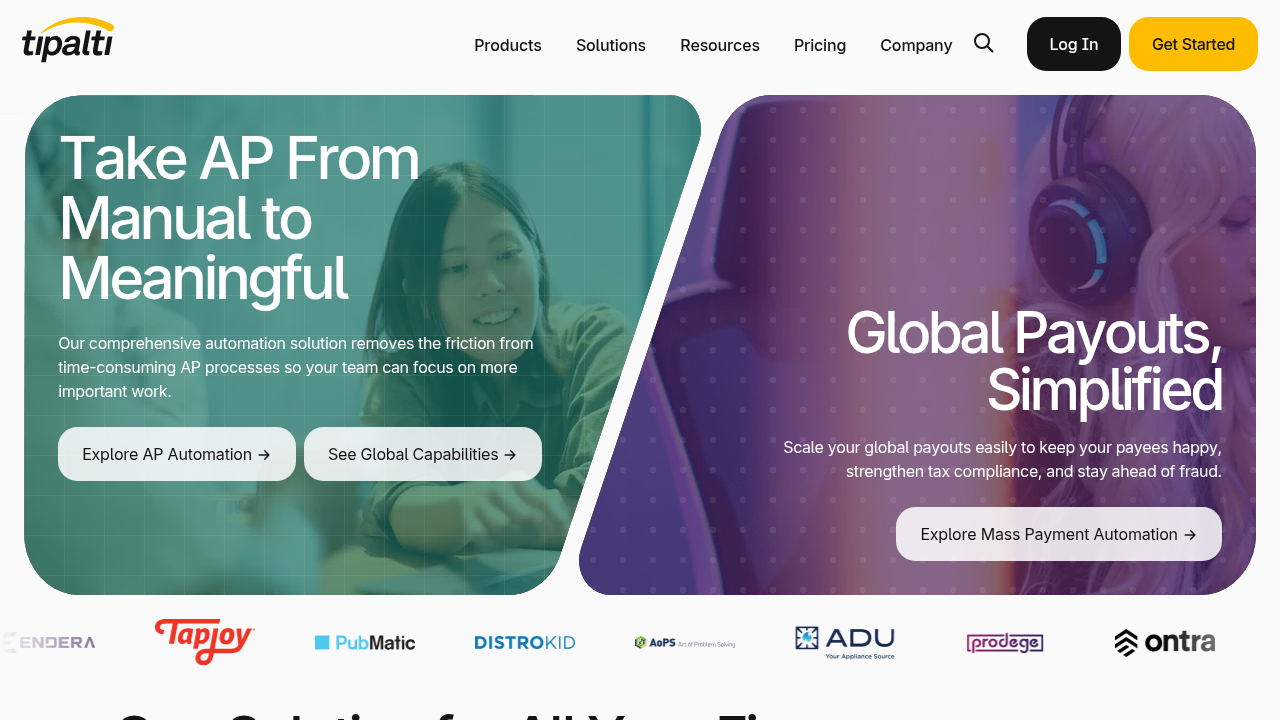Click the Tapjoy logo

[205, 642]
